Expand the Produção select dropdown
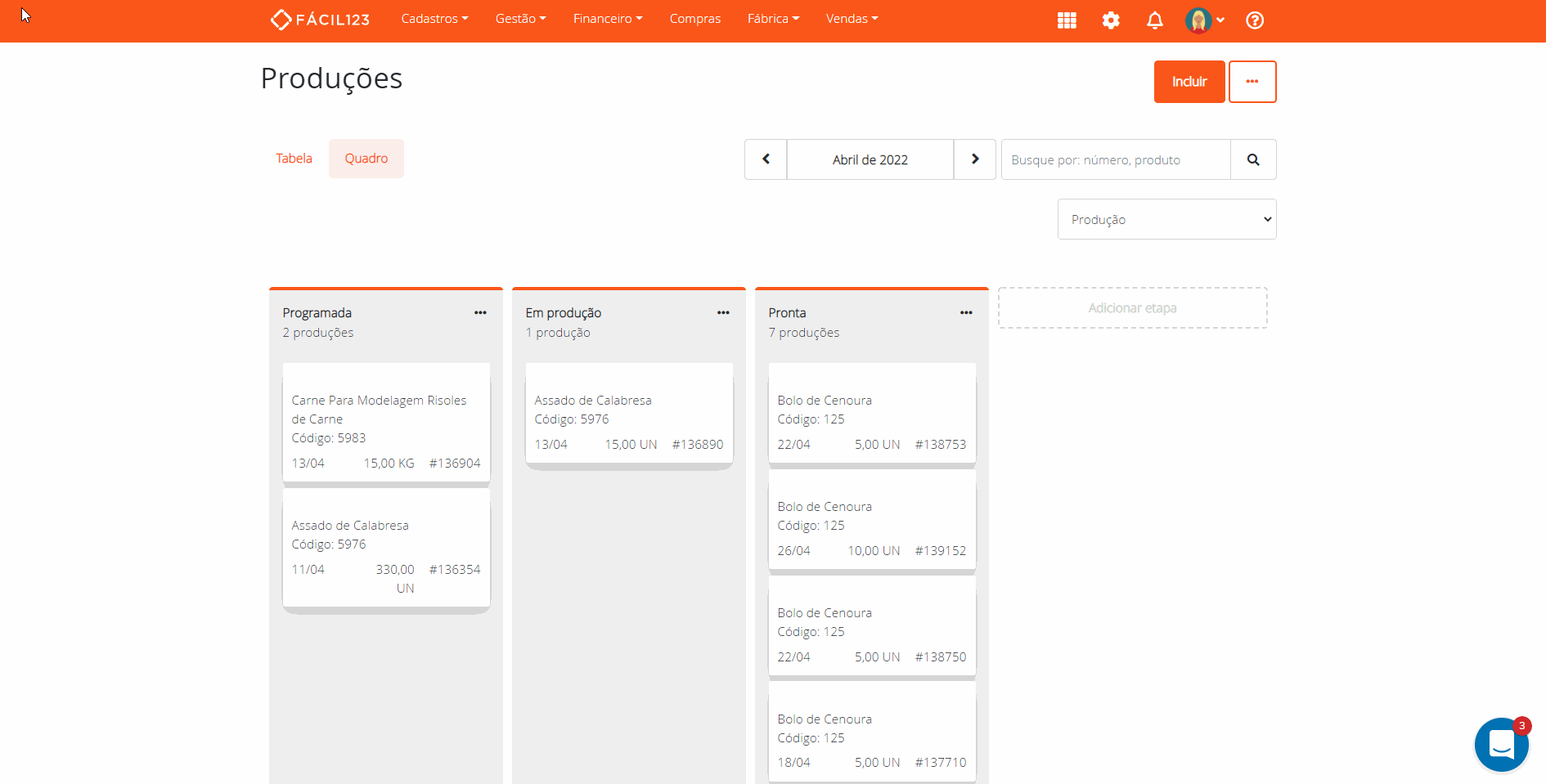 coord(1166,219)
